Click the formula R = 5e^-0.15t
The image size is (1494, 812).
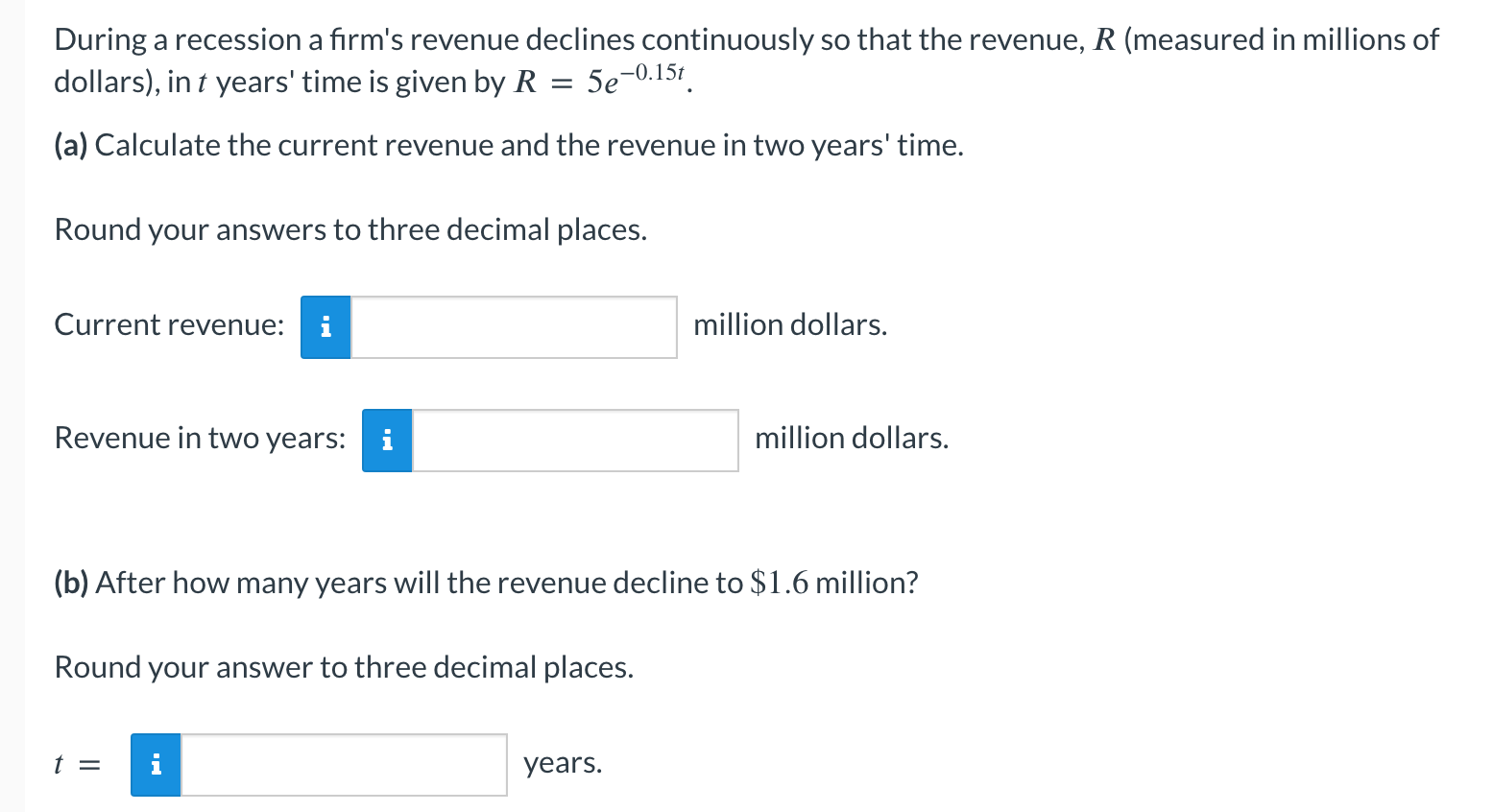coord(602,81)
